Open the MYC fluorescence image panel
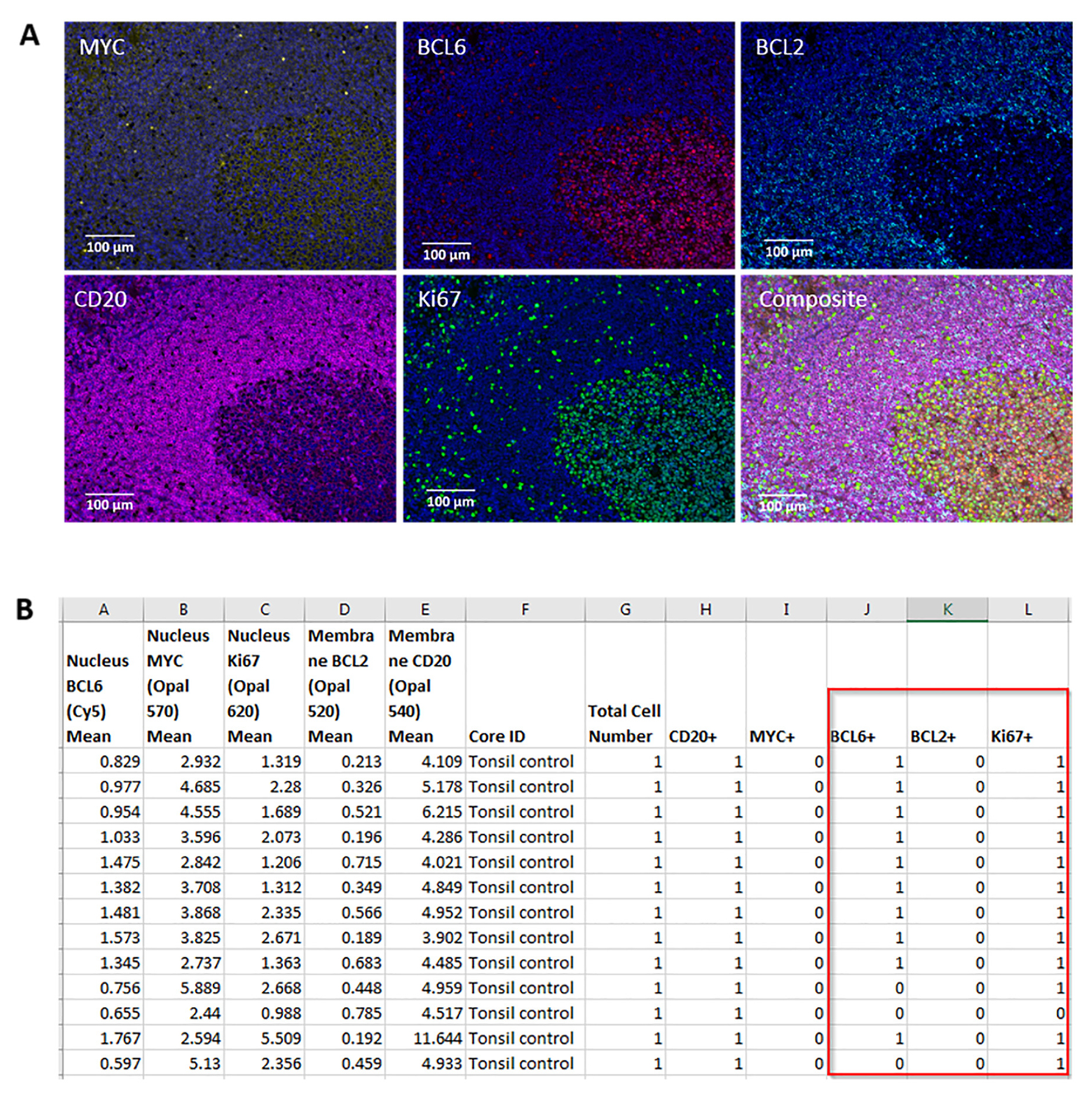This screenshot has height=1101, width=1092. click(x=230, y=145)
